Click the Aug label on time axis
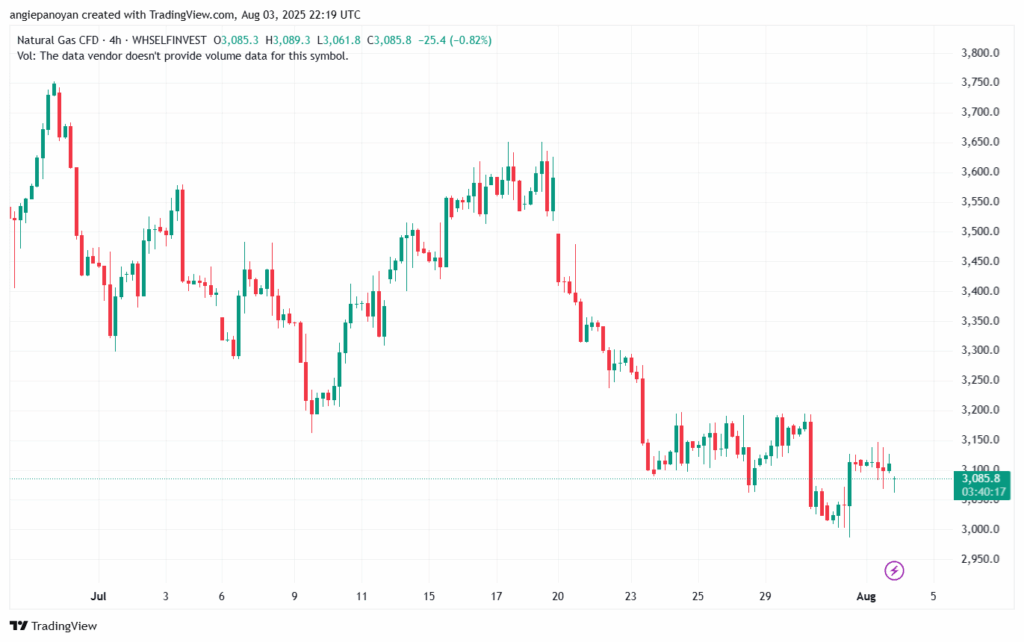1024x642 pixels. (866, 596)
